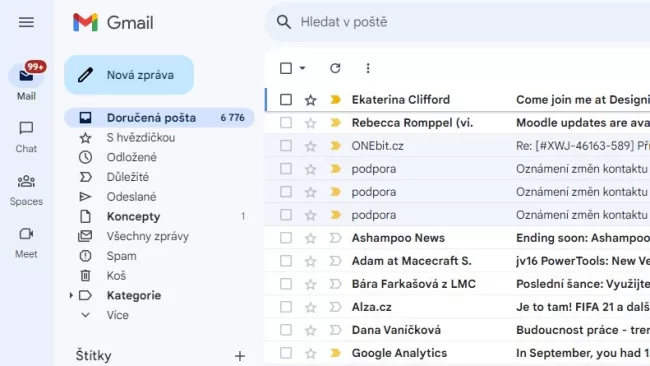Select the Ekaterina Clifford email checkbox
Screen dimensions: 650x366
pos(286,99)
